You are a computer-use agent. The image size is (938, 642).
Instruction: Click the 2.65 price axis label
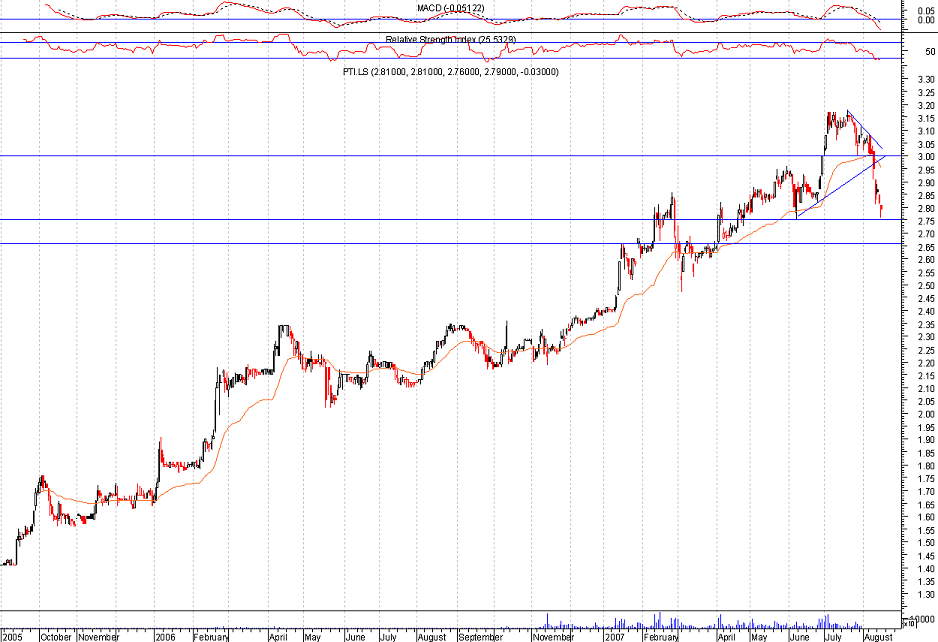click(925, 247)
